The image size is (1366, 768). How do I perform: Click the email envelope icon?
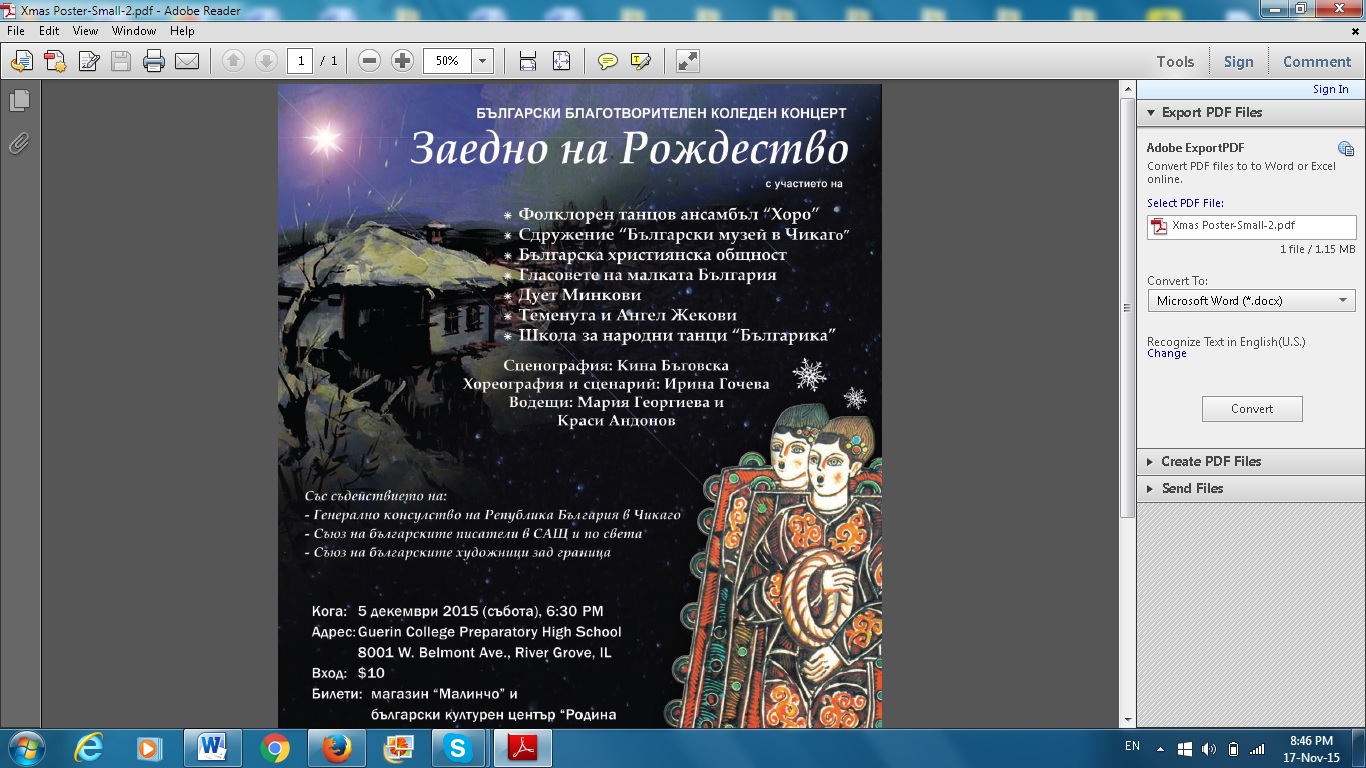point(187,62)
